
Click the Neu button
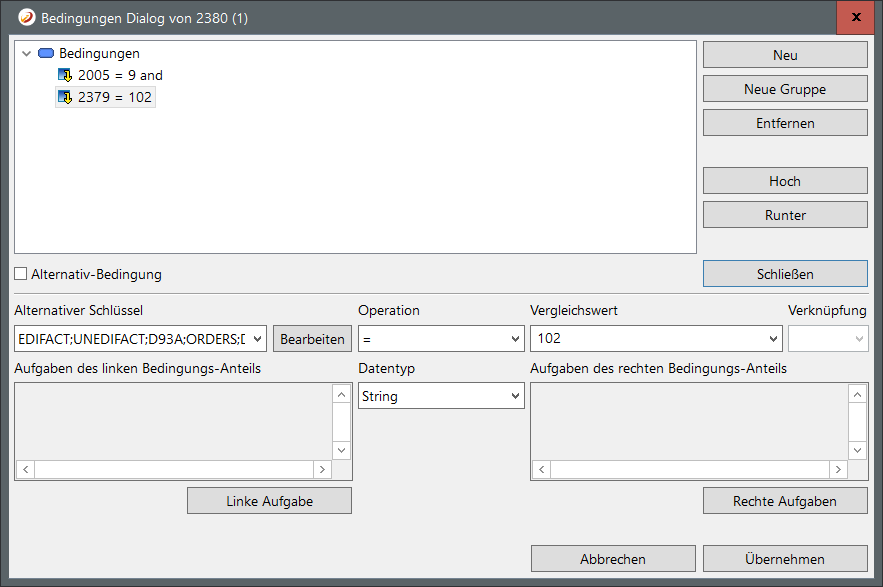[x=784, y=55]
